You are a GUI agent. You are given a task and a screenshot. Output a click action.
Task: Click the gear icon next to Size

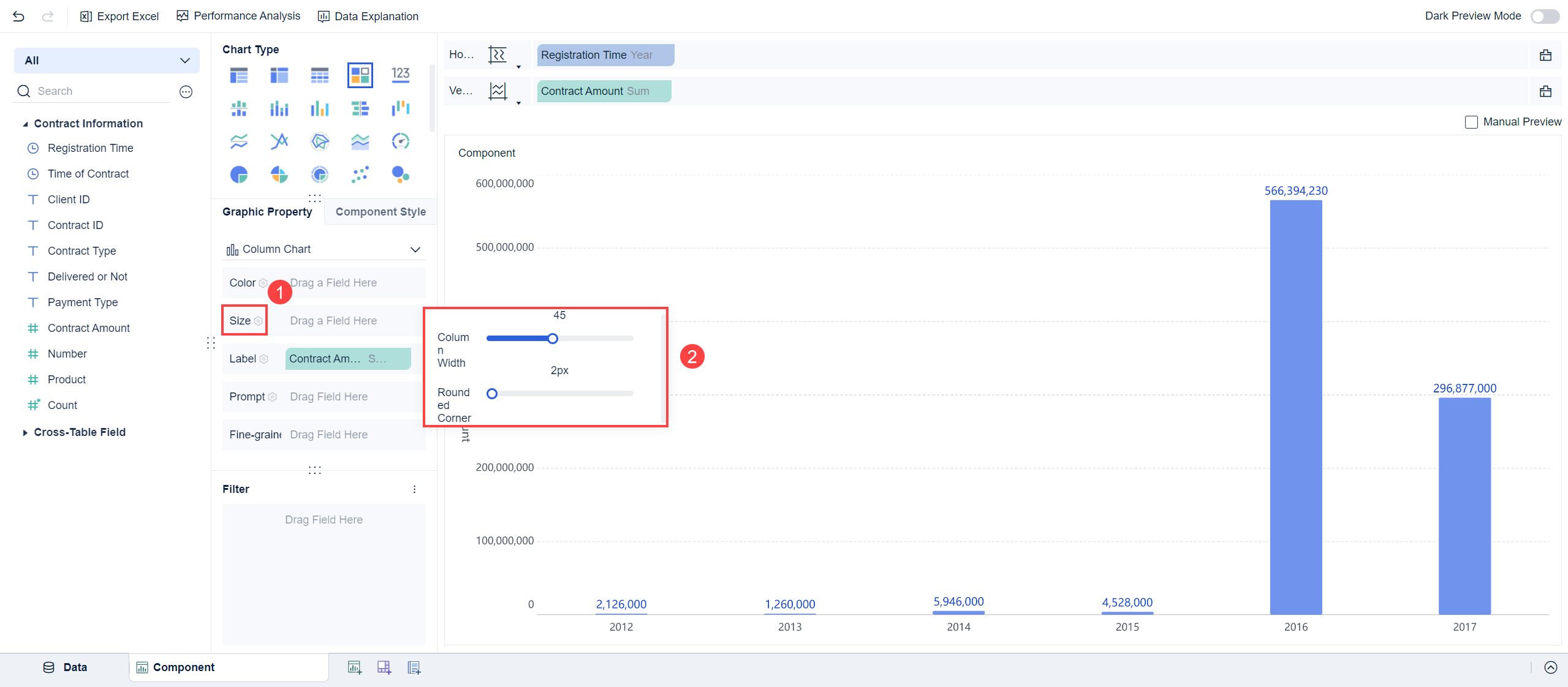(259, 321)
